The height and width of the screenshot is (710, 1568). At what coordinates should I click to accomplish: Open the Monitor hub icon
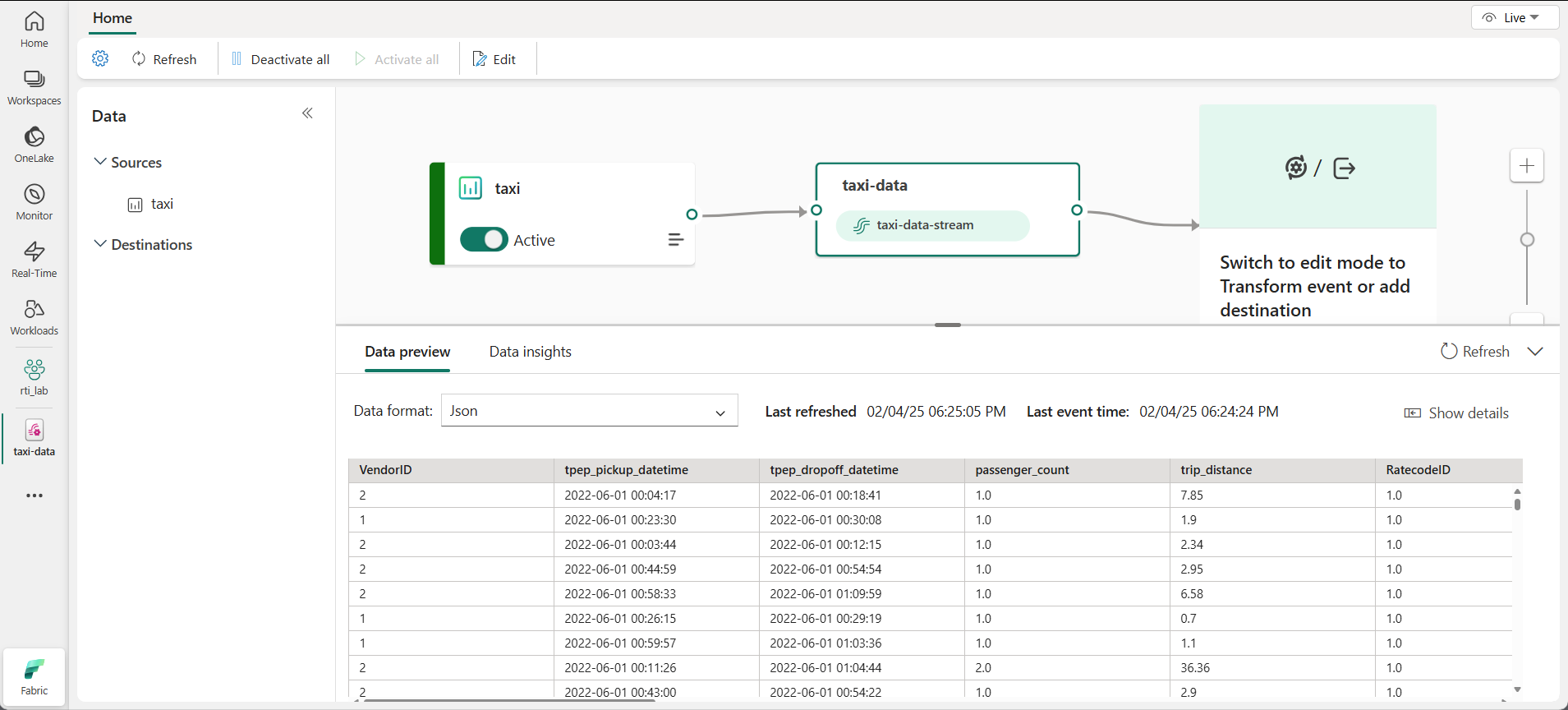click(34, 194)
